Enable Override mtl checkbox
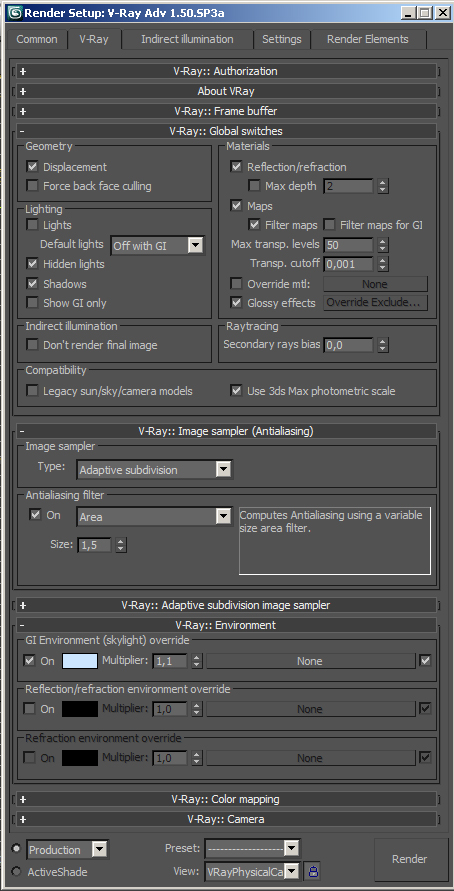This screenshot has width=454, height=891. 236,284
